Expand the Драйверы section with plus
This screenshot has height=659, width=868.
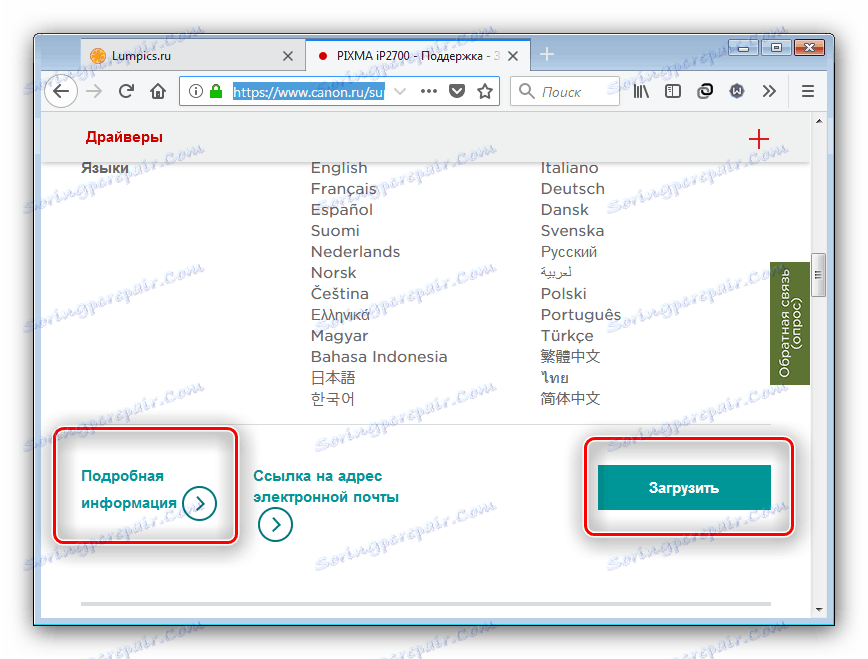pyautogui.click(x=758, y=138)
